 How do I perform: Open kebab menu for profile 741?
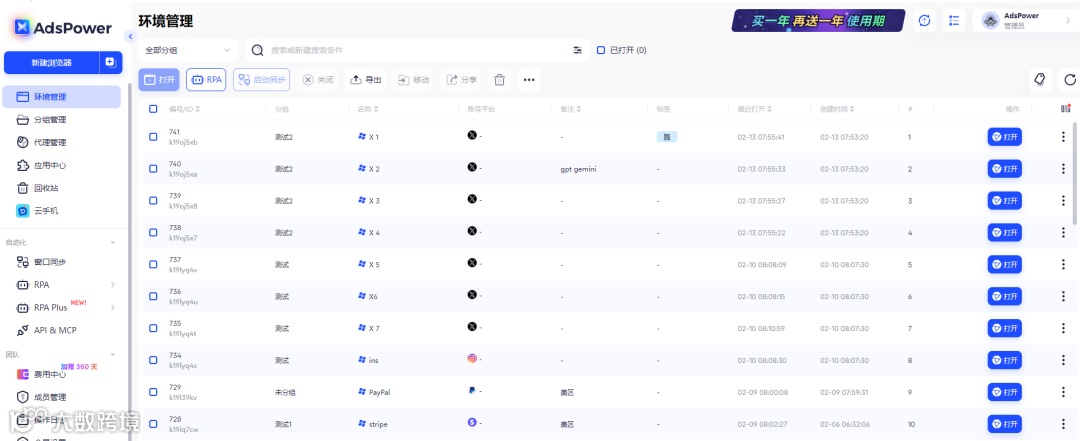[x=1063, y=137]
